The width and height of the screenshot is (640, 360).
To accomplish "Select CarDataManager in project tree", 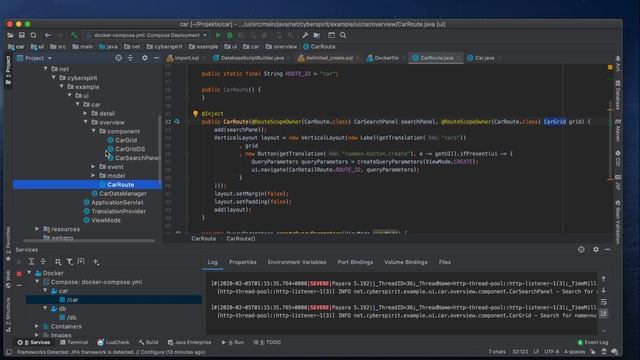I will [119, 193].
